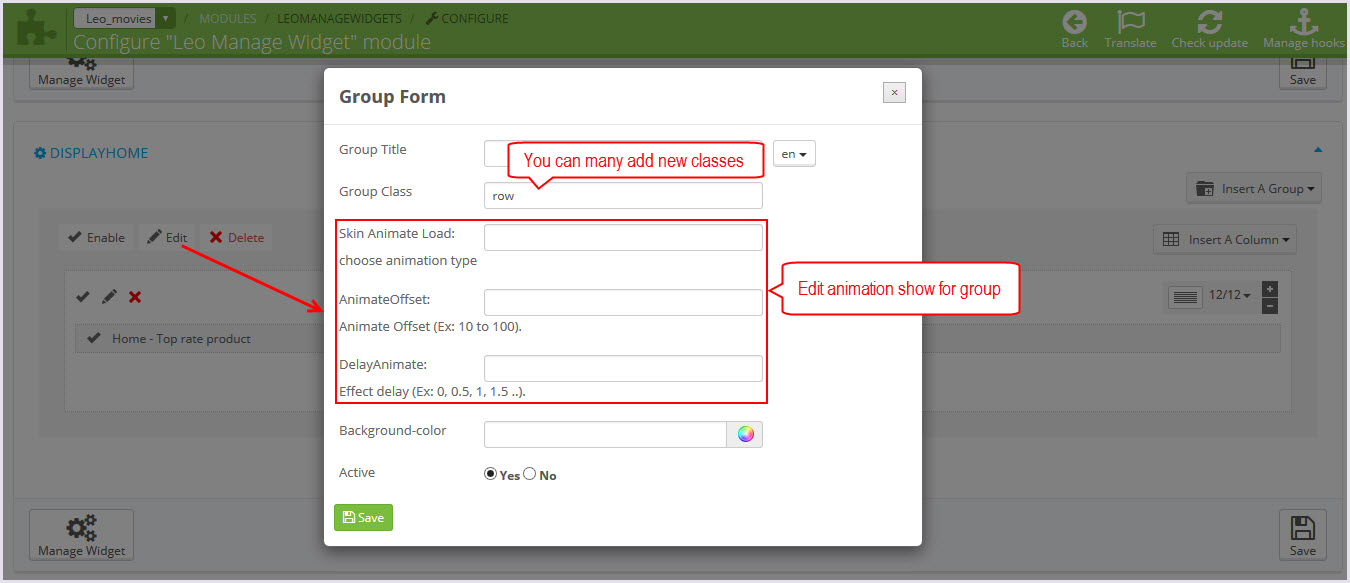Image resolution: width=1350 pixels, height=583 pixels.
Task: Go to MODULES breadcrumb
Action: (227, 18)
